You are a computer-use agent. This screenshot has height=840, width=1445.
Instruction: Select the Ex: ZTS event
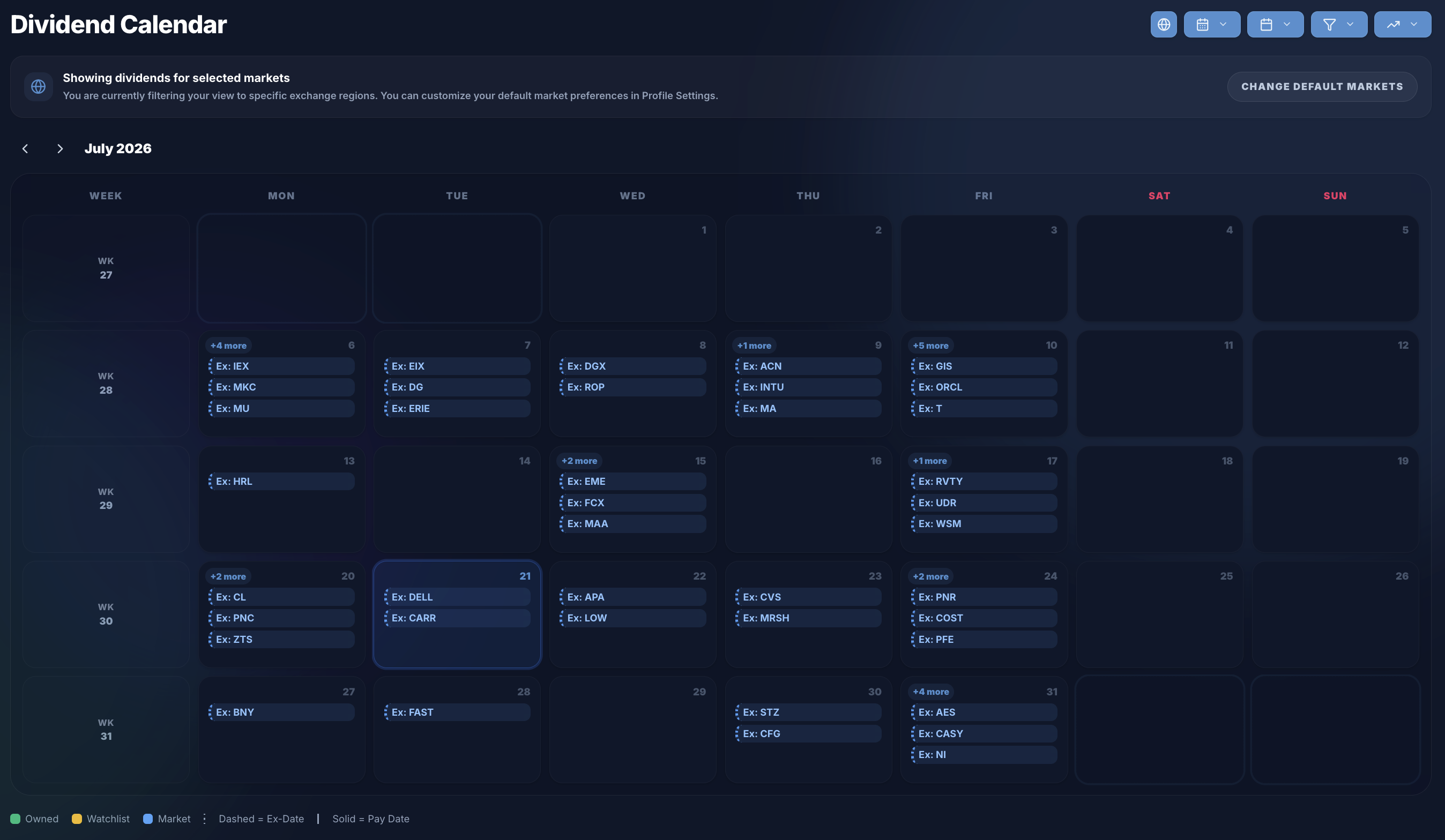tap(281, 640)
